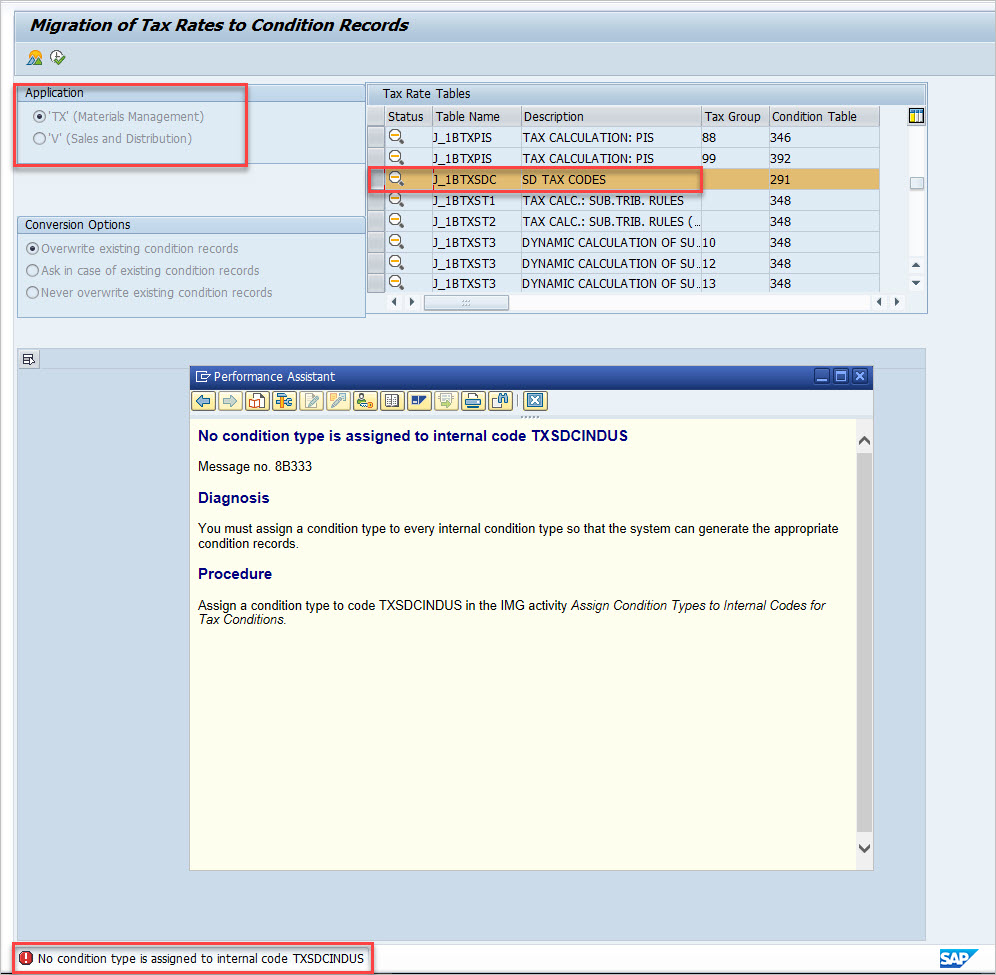Image resolution: width=996 pixels, height=975 pixels.
Task: Click status bar message about TXSDCINDUS
Action: tap(201, 958)
